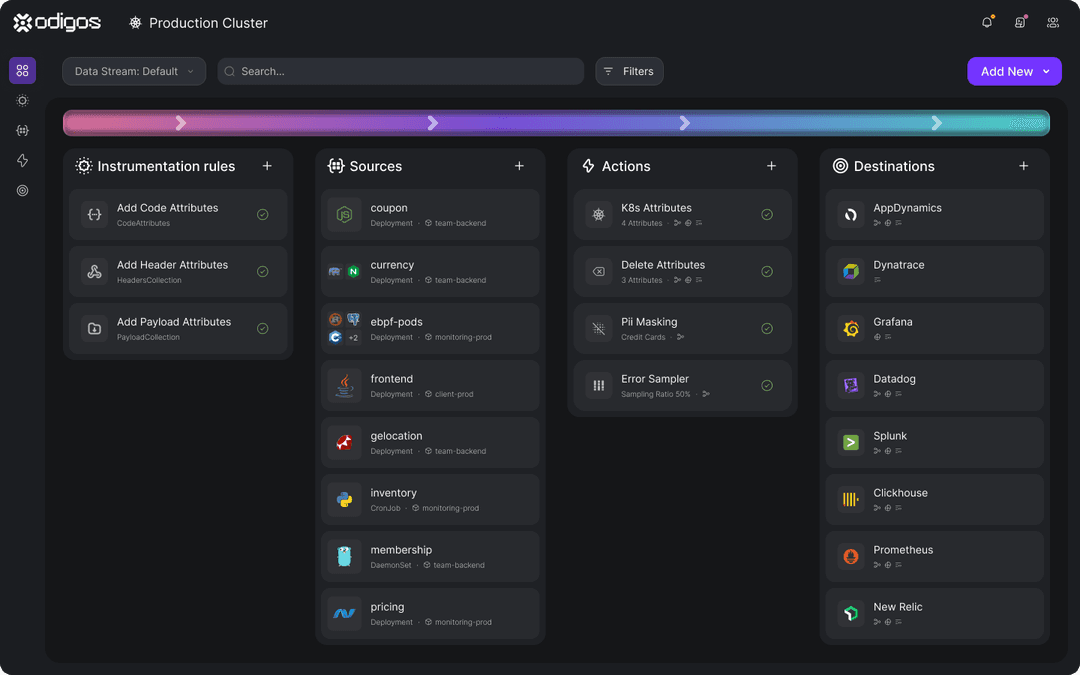
Task: Open Instrumentation rules in left sidebar
Action: (22, 101)
